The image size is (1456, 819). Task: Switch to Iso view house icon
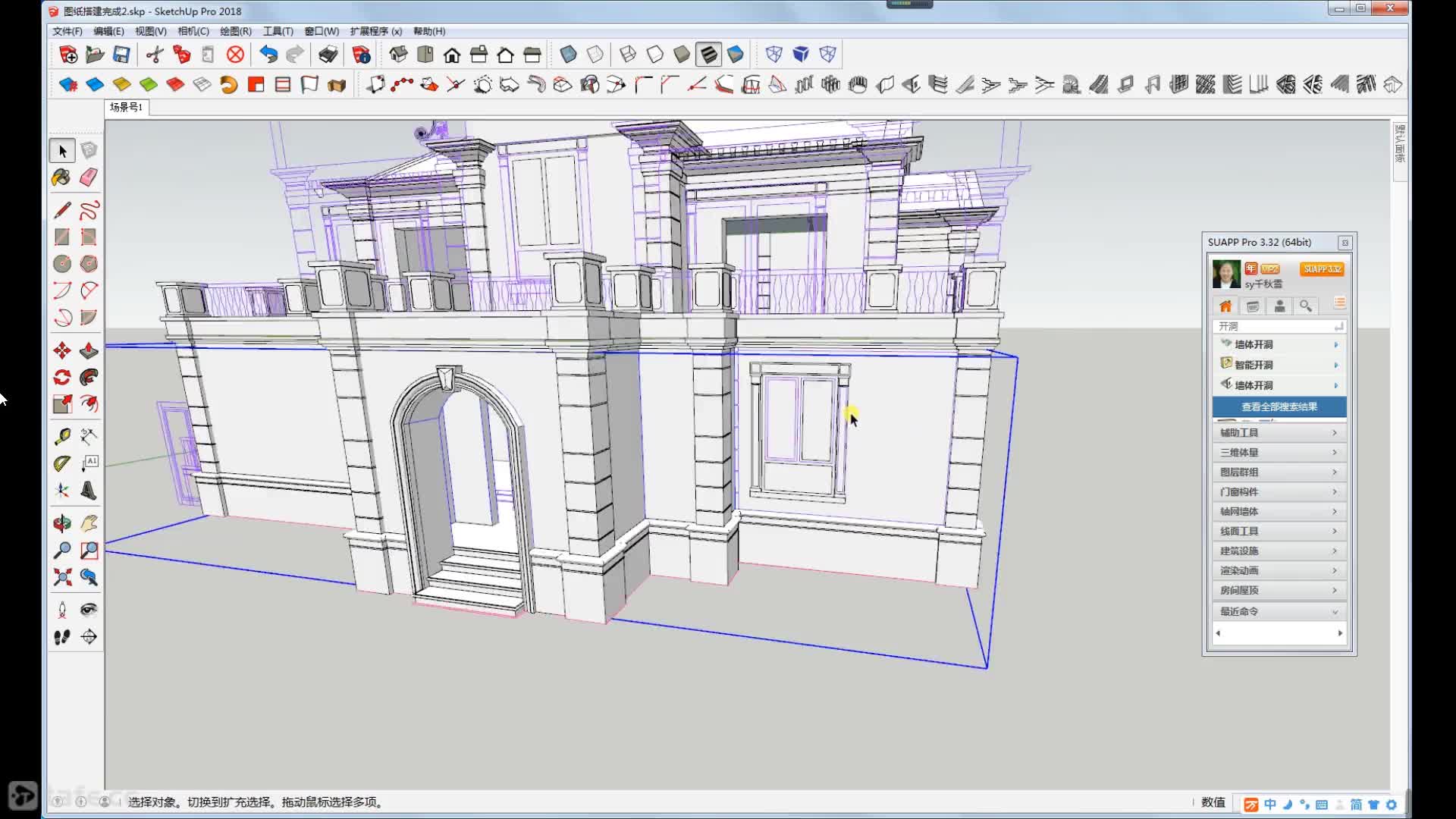(398, 55)
